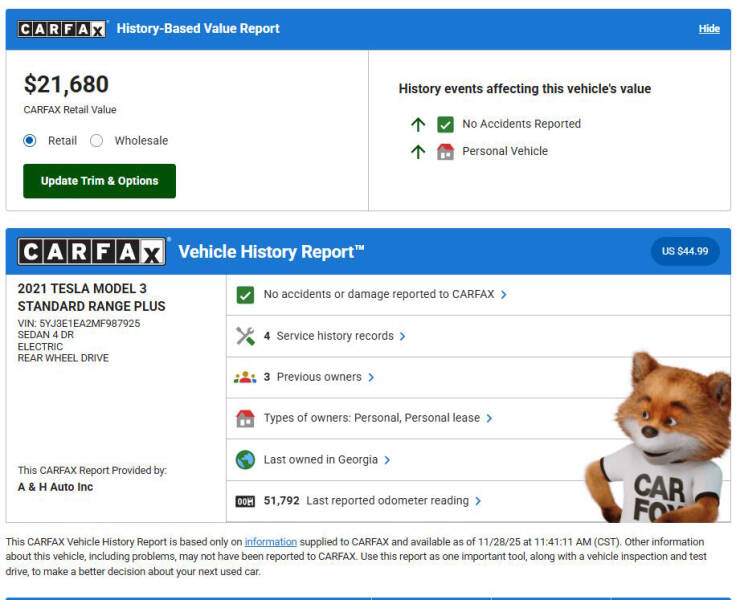The height and width of the screenshot is (600, 736).
Task: Expand the 3 Previous owners chevron
Action: 371,378
